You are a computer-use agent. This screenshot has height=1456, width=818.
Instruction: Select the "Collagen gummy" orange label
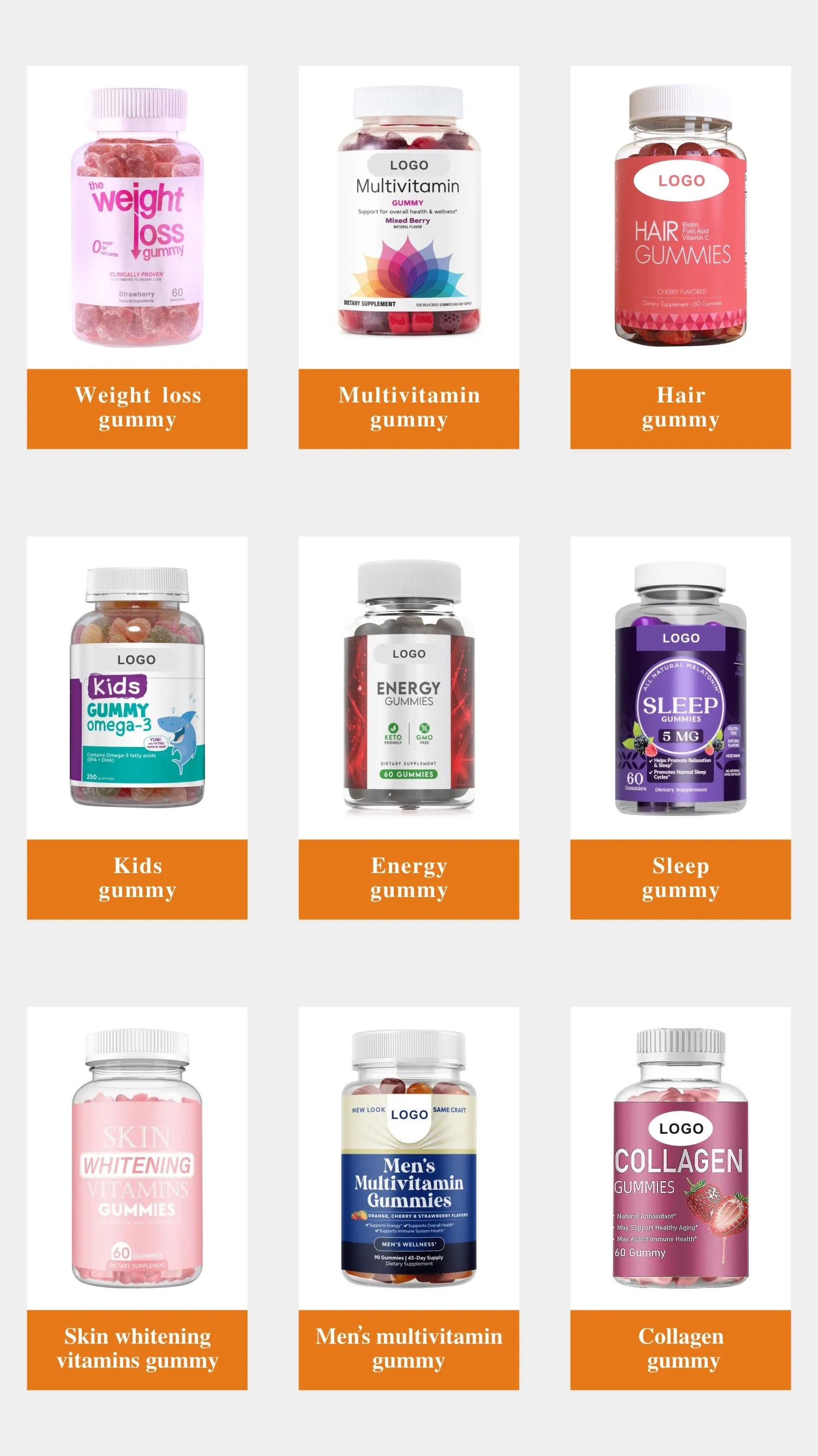tap(681, 1350)
